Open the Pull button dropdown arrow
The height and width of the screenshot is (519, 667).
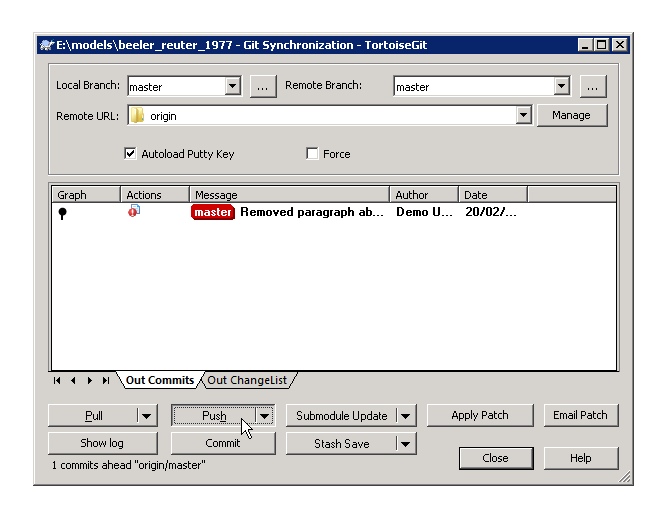coord(147,416)
